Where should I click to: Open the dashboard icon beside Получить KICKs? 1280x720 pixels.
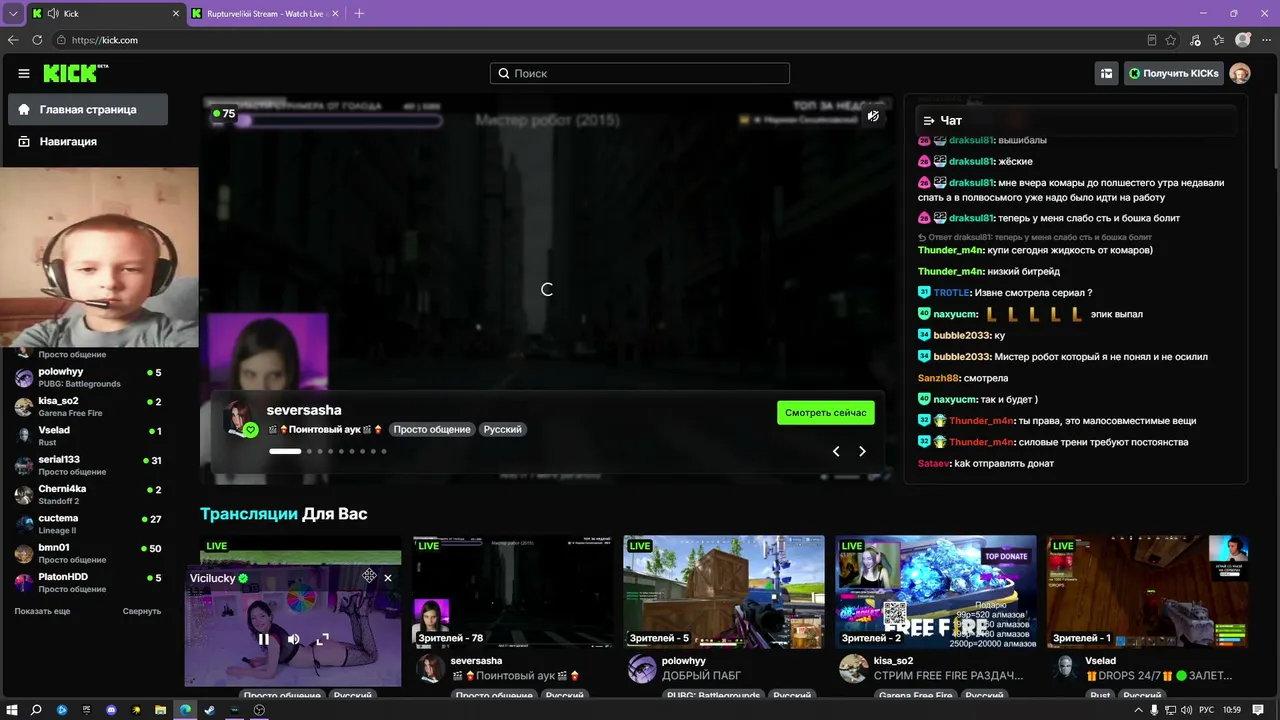tap(1107, 73)
